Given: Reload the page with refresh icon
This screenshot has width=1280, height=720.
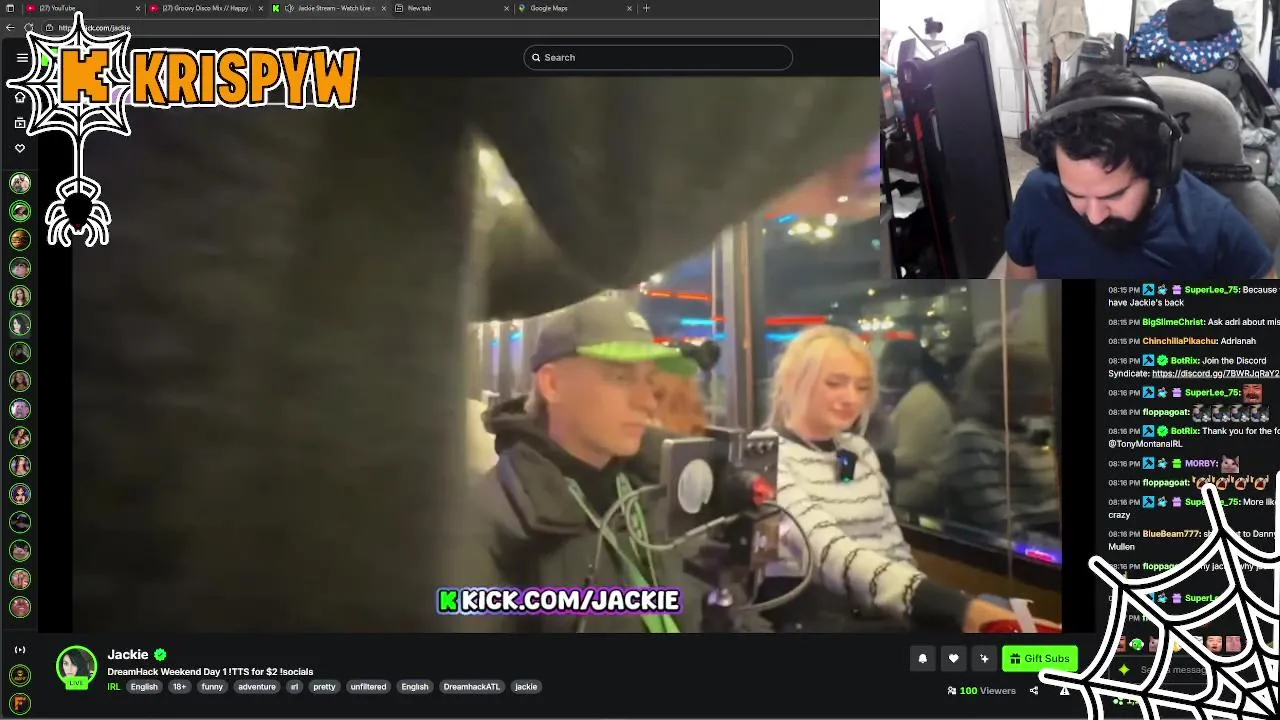Looking at the screenshot, I should point(29,28).
